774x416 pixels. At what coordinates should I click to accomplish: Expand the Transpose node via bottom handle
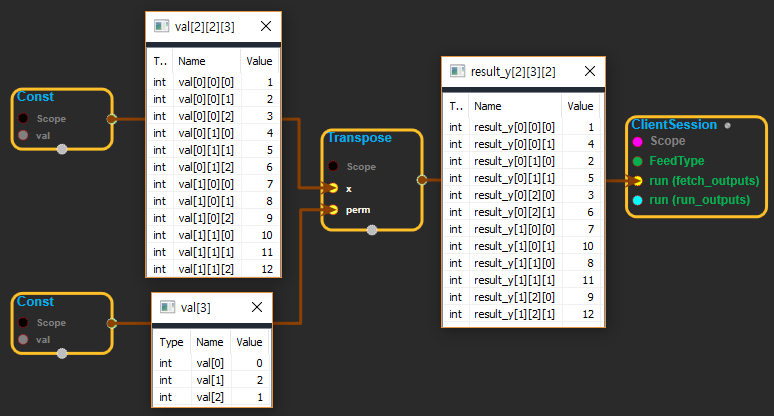[372, 230]
